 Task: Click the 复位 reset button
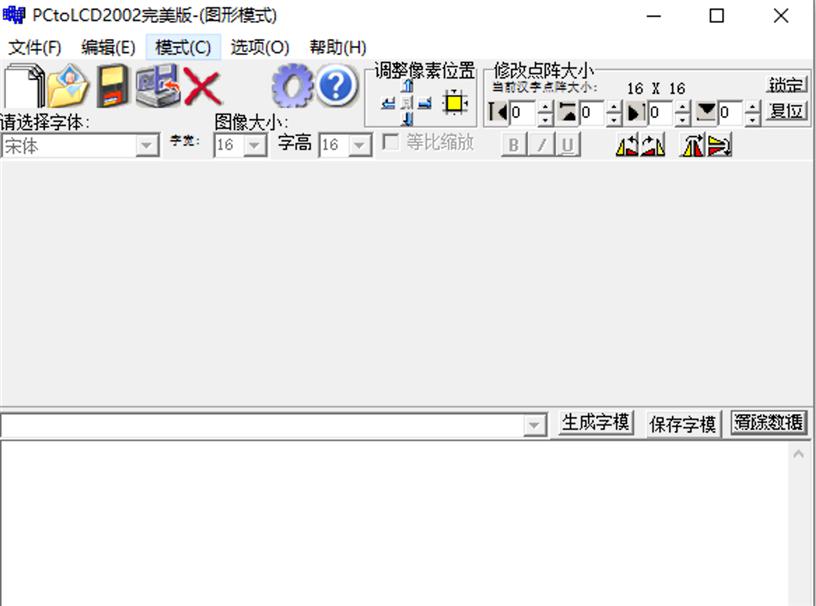(786, 111)
